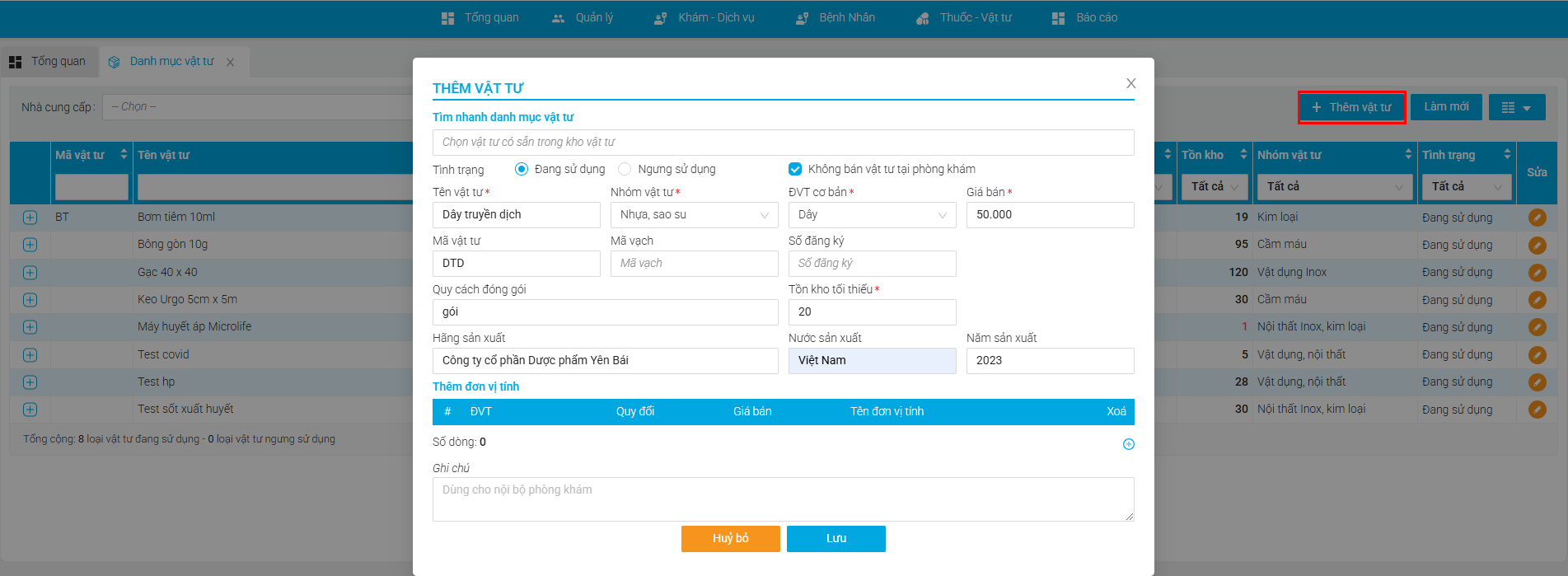Edit the Test sốt xuất huyết row
The image size is (1568, 576).
click(x=1537, y=410)
